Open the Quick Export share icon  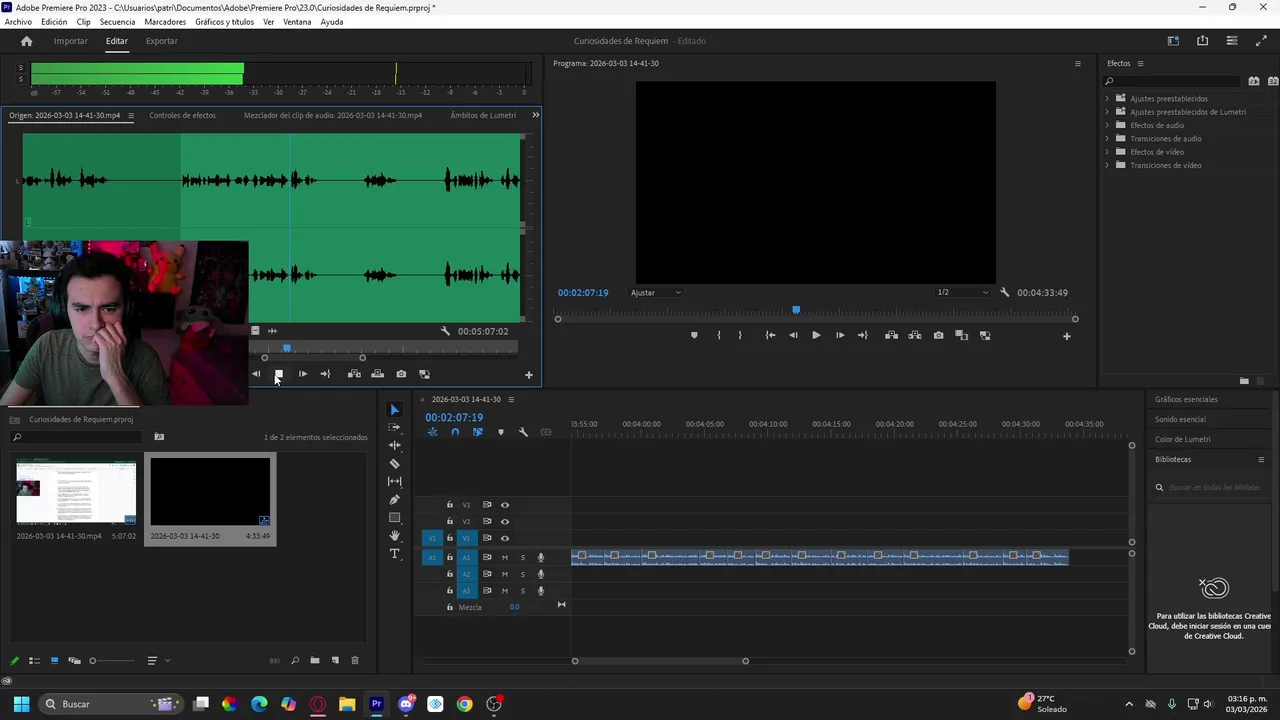[x=1202, y=41]
